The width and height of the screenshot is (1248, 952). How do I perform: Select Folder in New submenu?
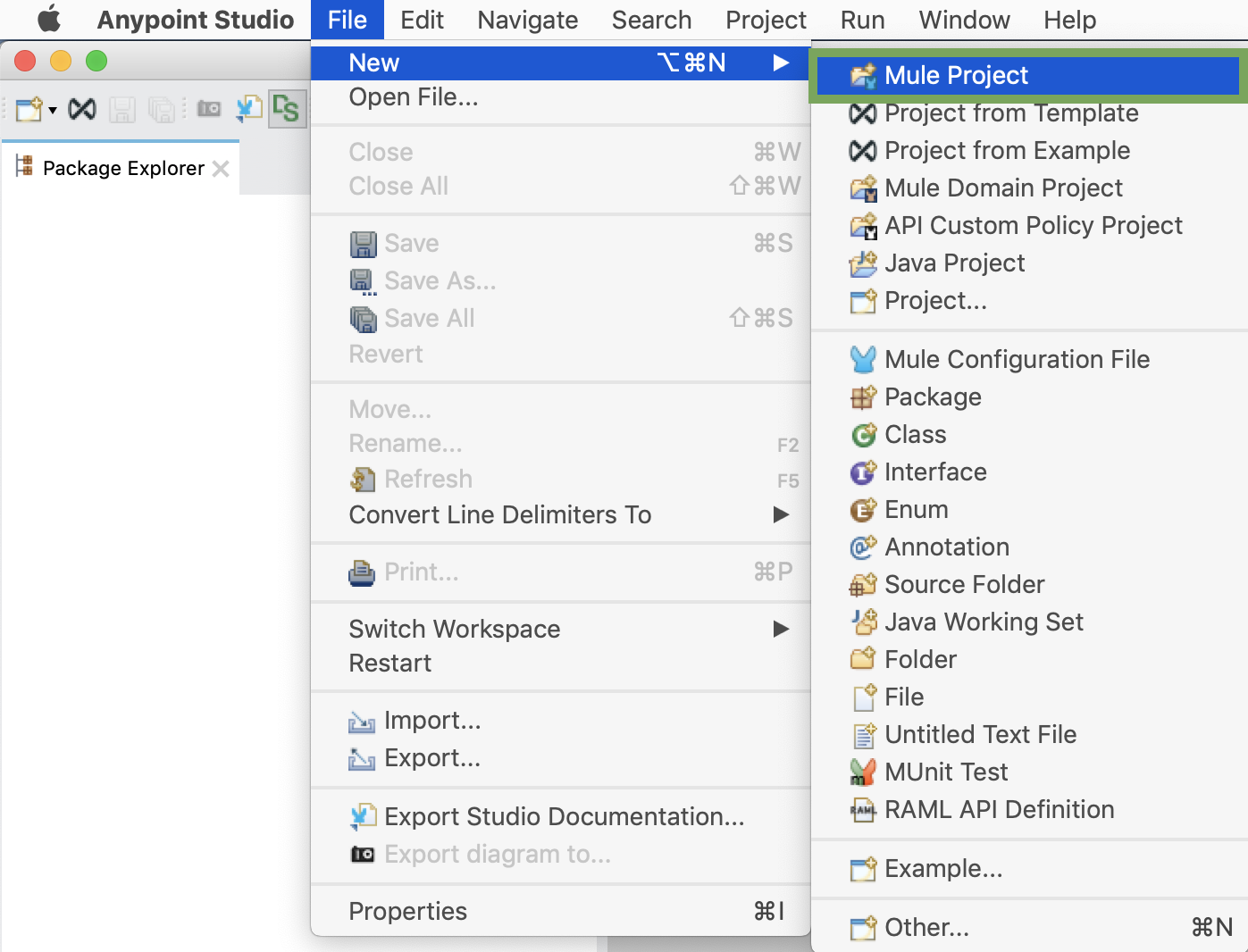coord(1029,659)
